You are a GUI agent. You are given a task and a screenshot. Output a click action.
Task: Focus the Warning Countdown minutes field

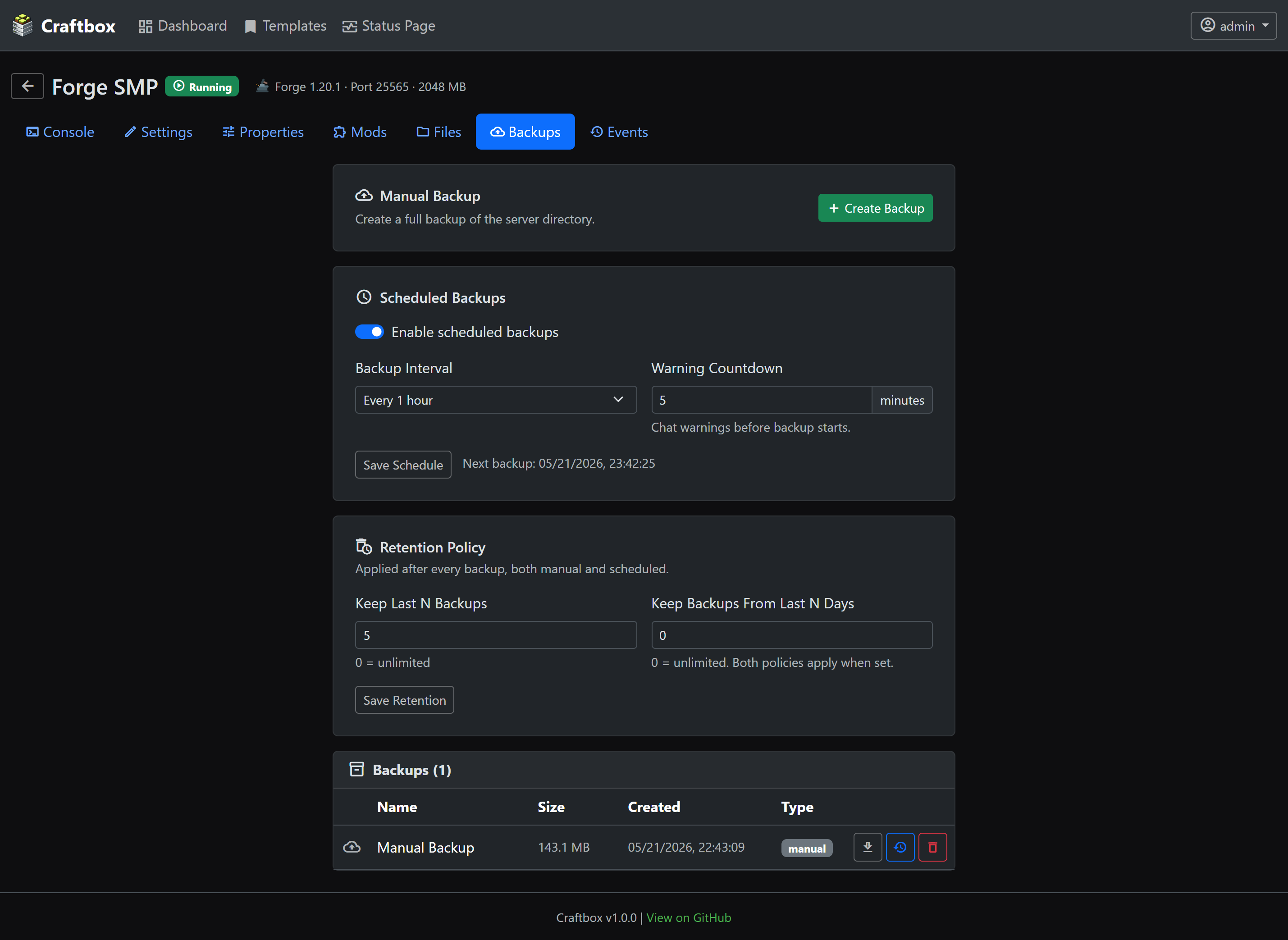point(761,400)
